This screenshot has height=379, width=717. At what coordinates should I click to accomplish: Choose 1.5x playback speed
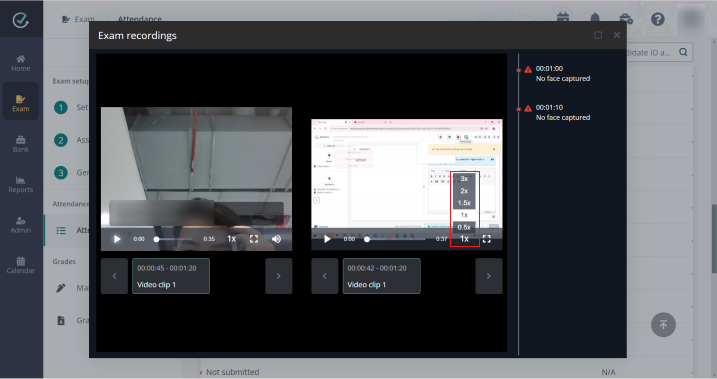[464, 203]
